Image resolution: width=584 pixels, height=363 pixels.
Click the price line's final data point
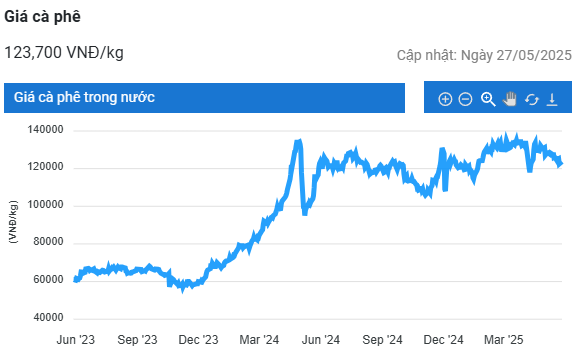pyautogui.click(x=561, y=163)
